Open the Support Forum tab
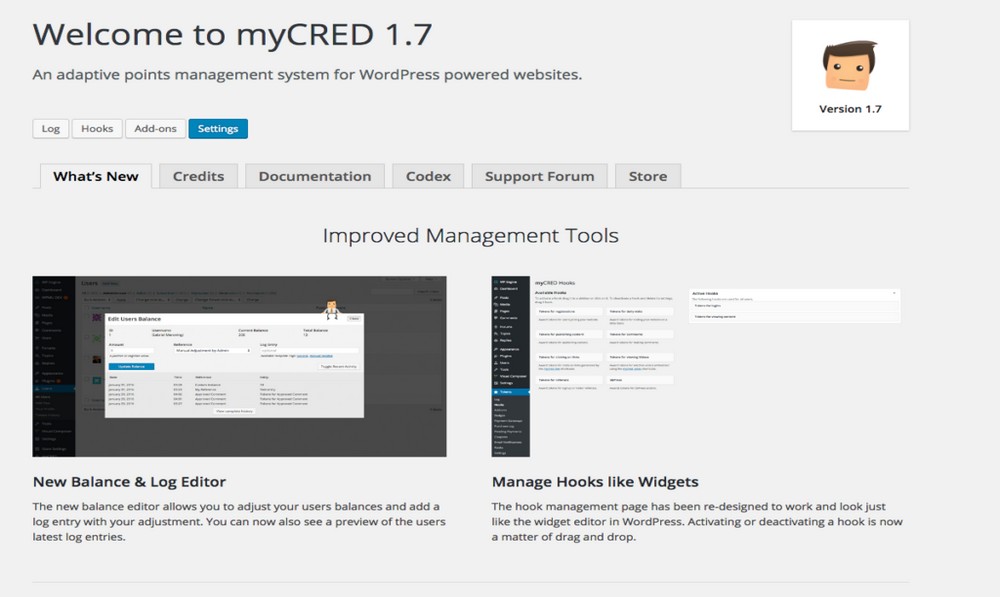 [x=539, y=176]
